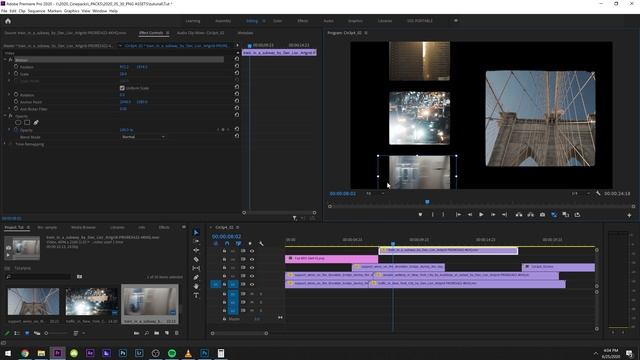Open Timeline display settings wrench

coord(261,244)
